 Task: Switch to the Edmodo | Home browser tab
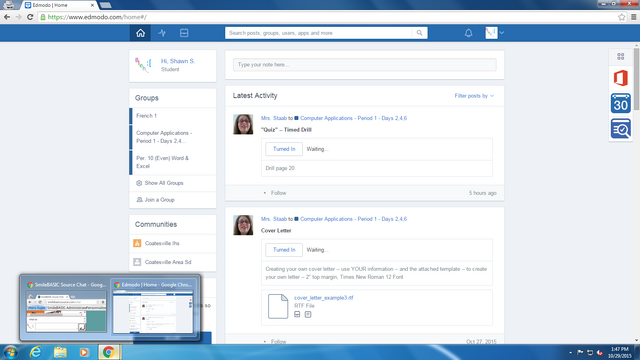pos(60,5)
